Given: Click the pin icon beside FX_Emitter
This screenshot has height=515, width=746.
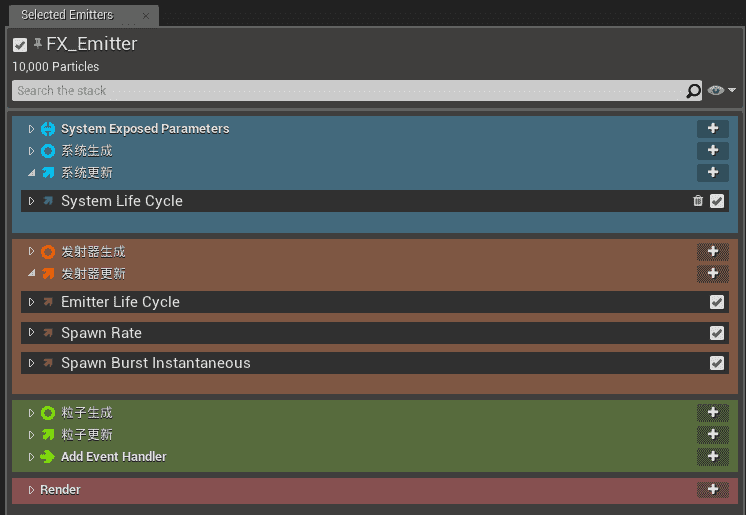Looking at the screenshot, I should coord(38,44).
